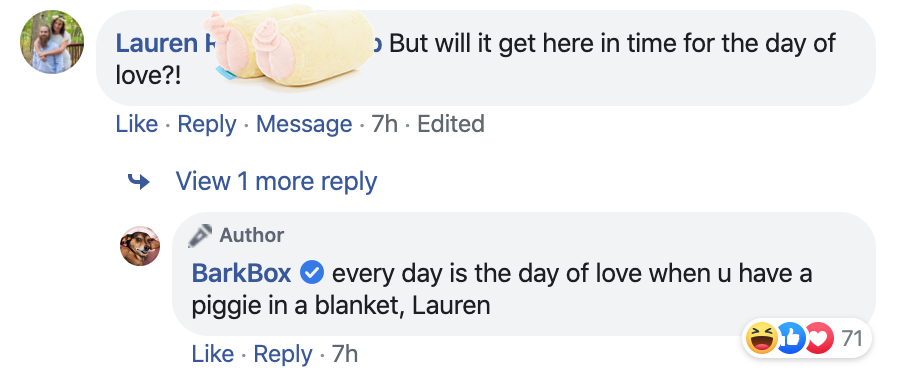Like Lauren's comment

coord(137,124)
